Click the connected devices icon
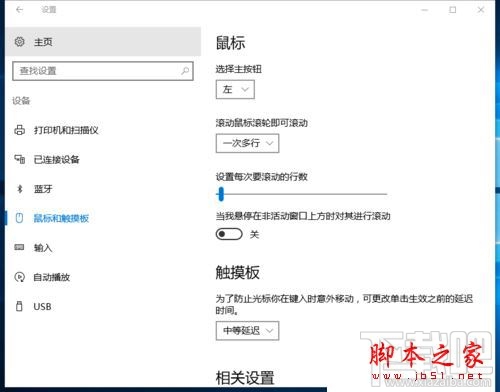Image resolution: width=500 pixels, height=392 pixels. [19, 159]
